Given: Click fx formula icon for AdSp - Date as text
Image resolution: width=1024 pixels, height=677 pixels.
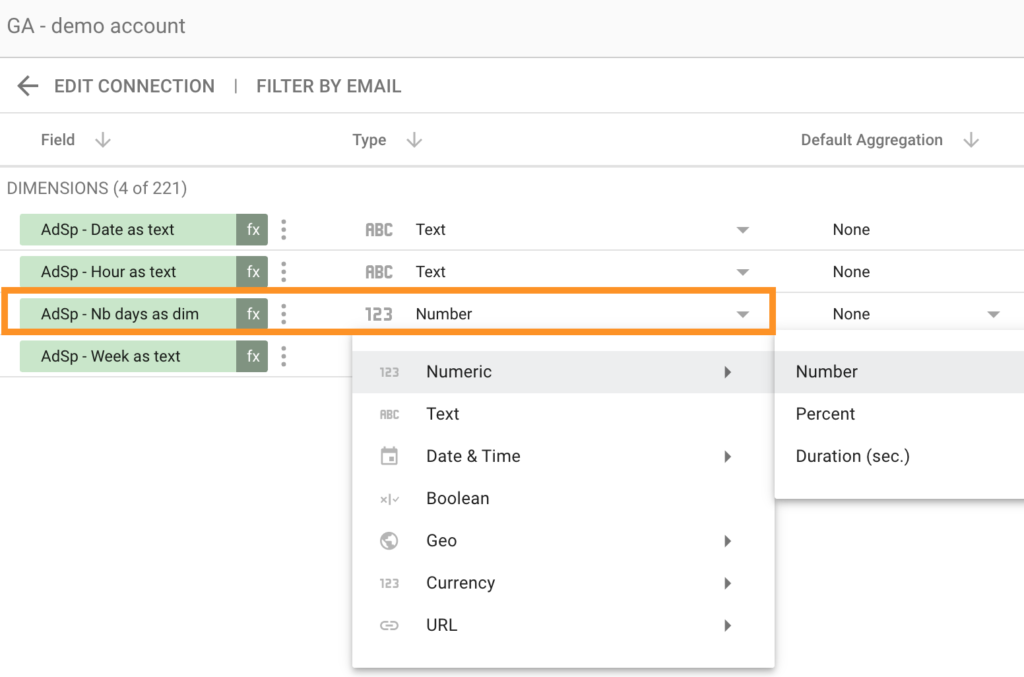Looking at the screenshot, I should (x=252, y=230).
